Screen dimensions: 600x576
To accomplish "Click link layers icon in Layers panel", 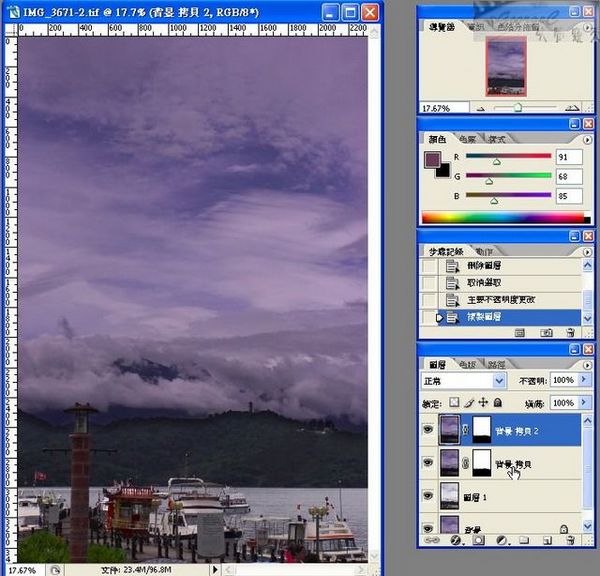I will point(432,540).
